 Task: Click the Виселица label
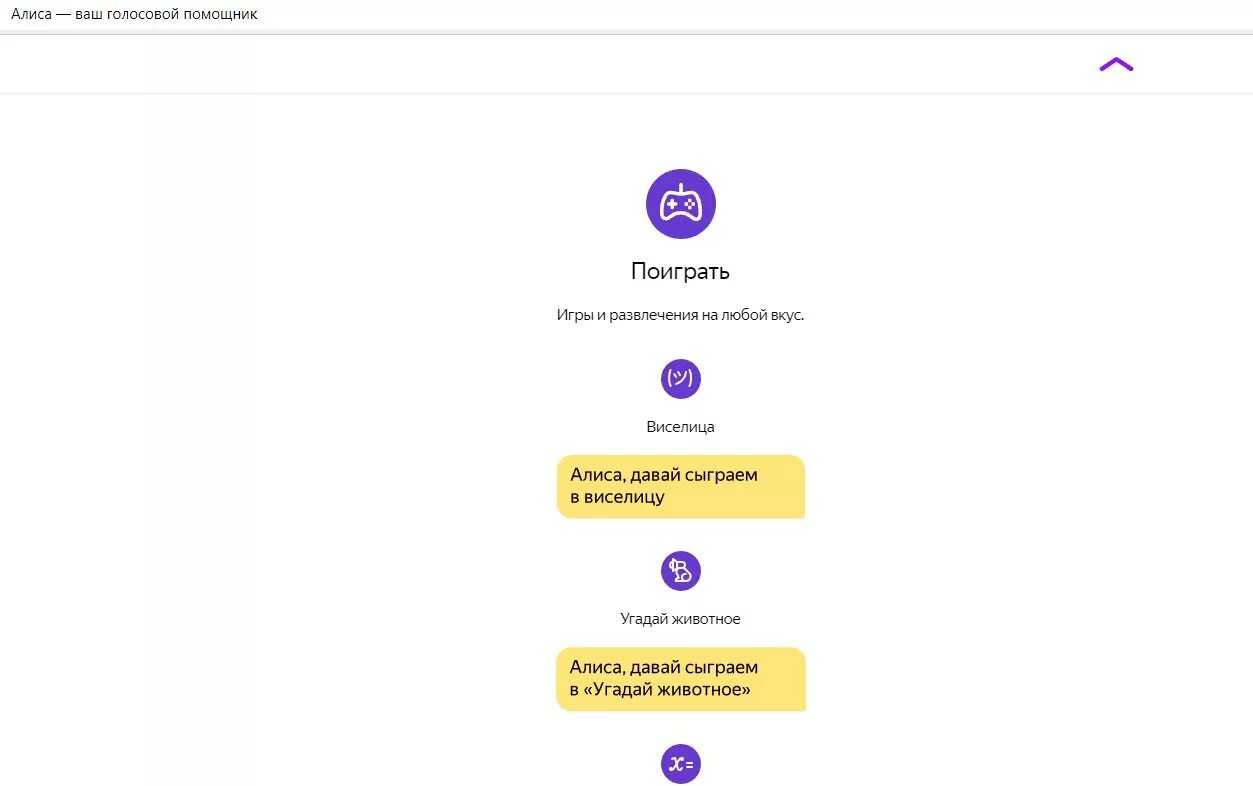(x=681, y=427)
